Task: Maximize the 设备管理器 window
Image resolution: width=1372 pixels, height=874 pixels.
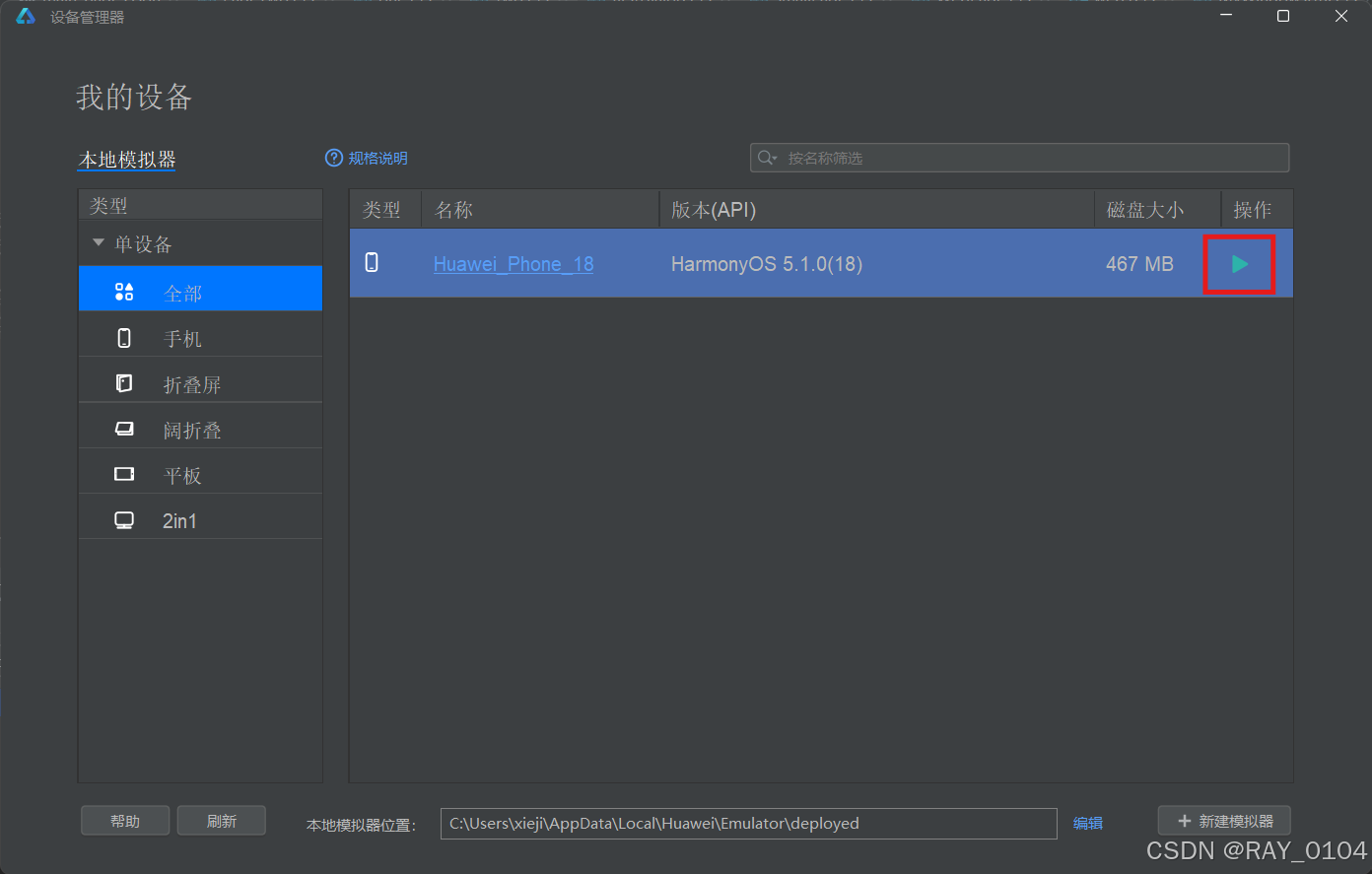Action: click(1283, 16)
